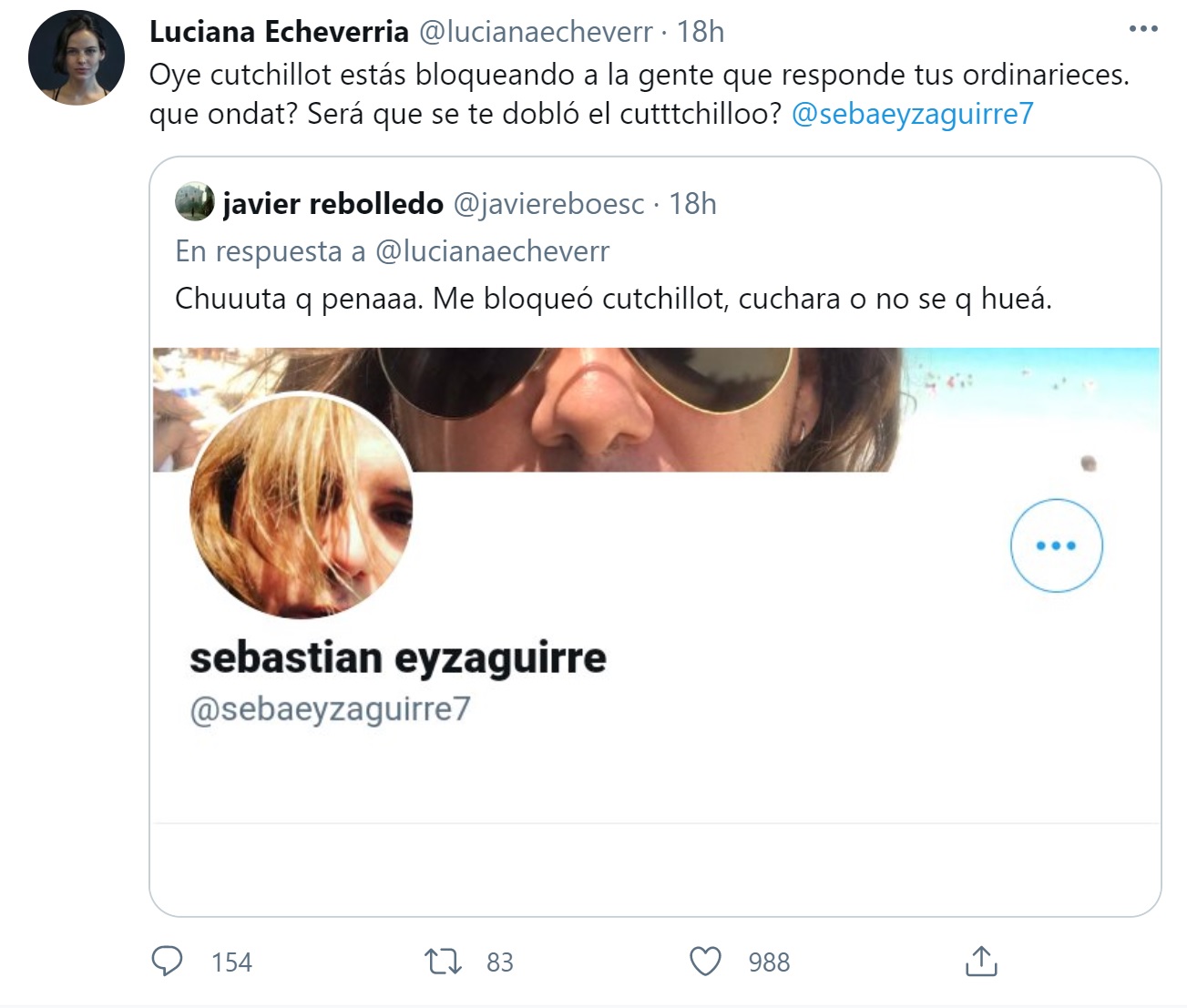Click the javier rebolledo author name
1187x1008 pixels.
click(333, 204)
